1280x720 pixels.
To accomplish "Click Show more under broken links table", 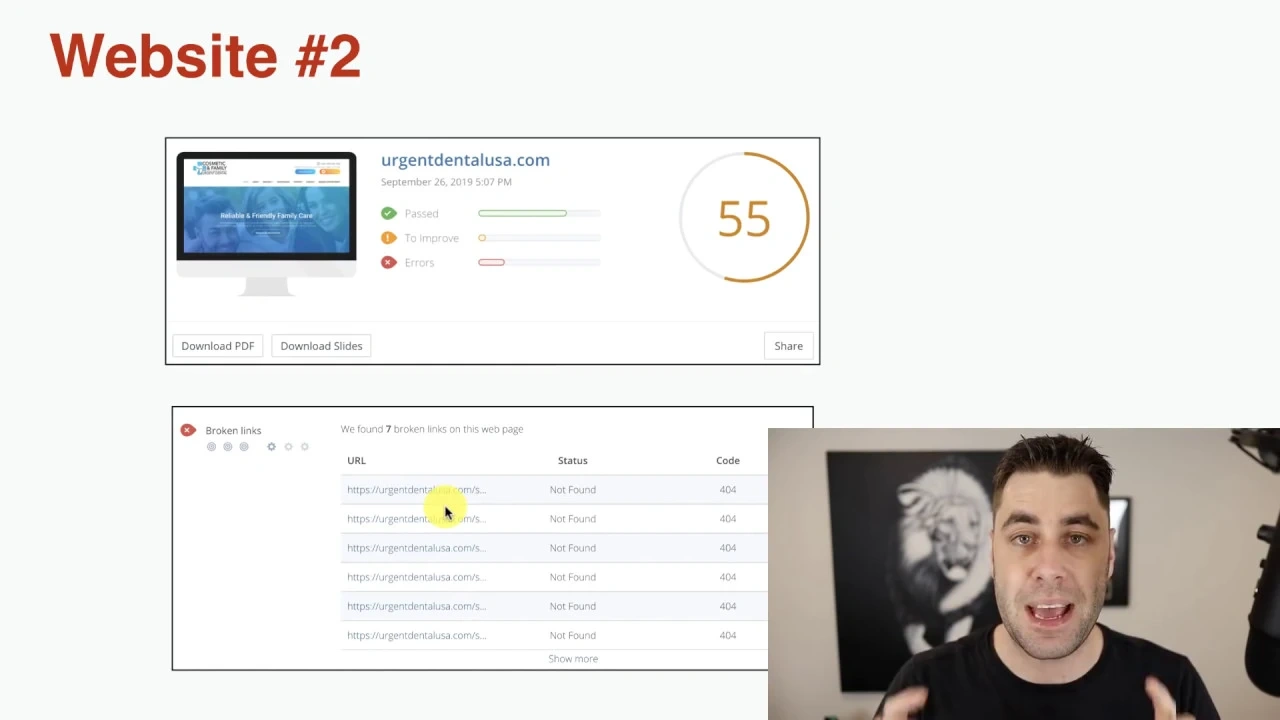I will click(x=573, y=659).
